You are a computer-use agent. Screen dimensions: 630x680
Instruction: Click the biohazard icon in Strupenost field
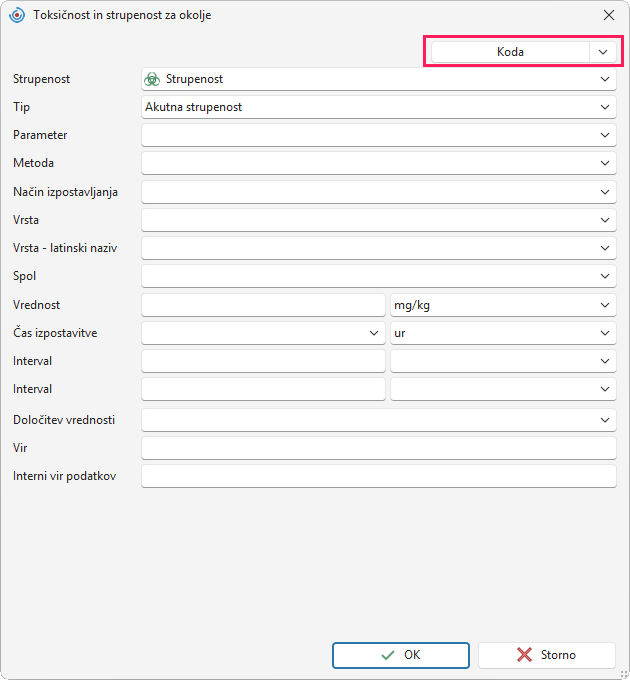pyautogui.click(x=152, y=79)
